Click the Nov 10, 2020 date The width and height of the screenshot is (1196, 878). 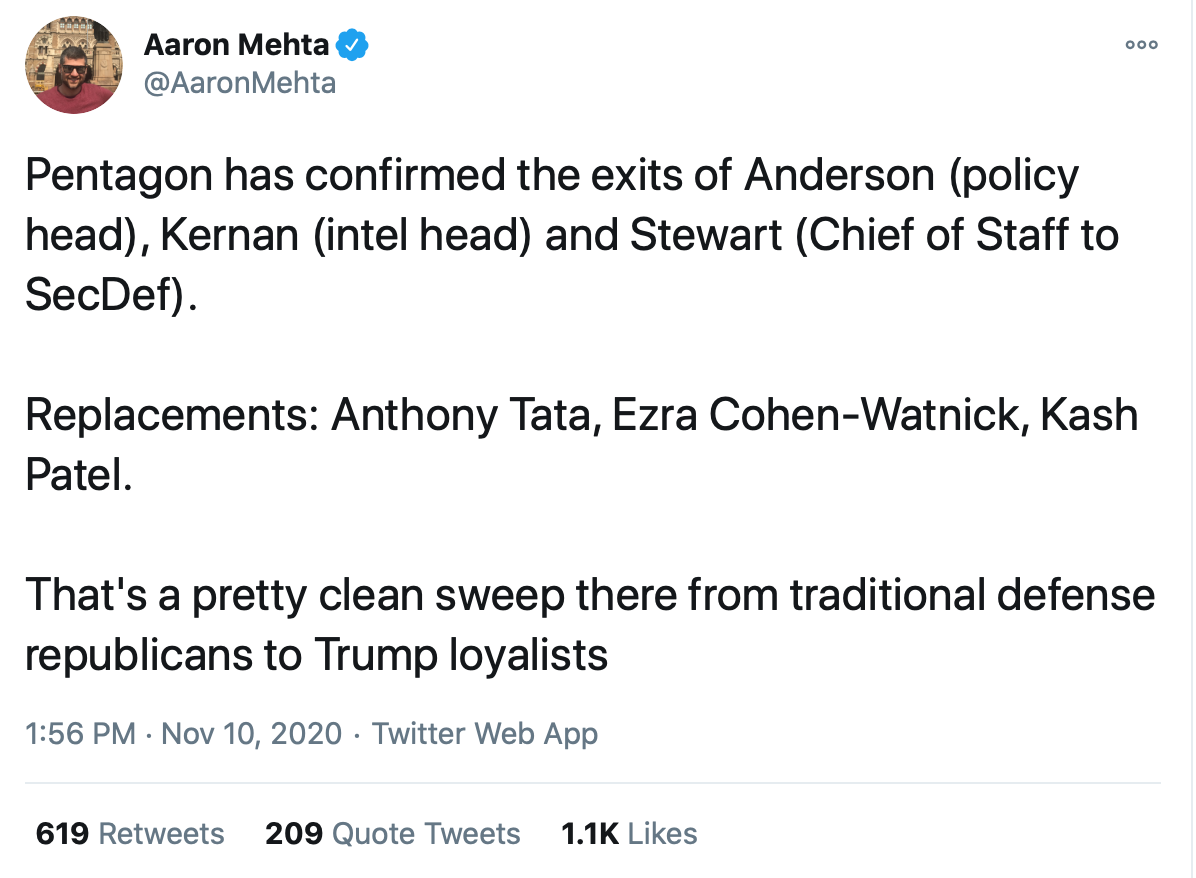[251, 734]
